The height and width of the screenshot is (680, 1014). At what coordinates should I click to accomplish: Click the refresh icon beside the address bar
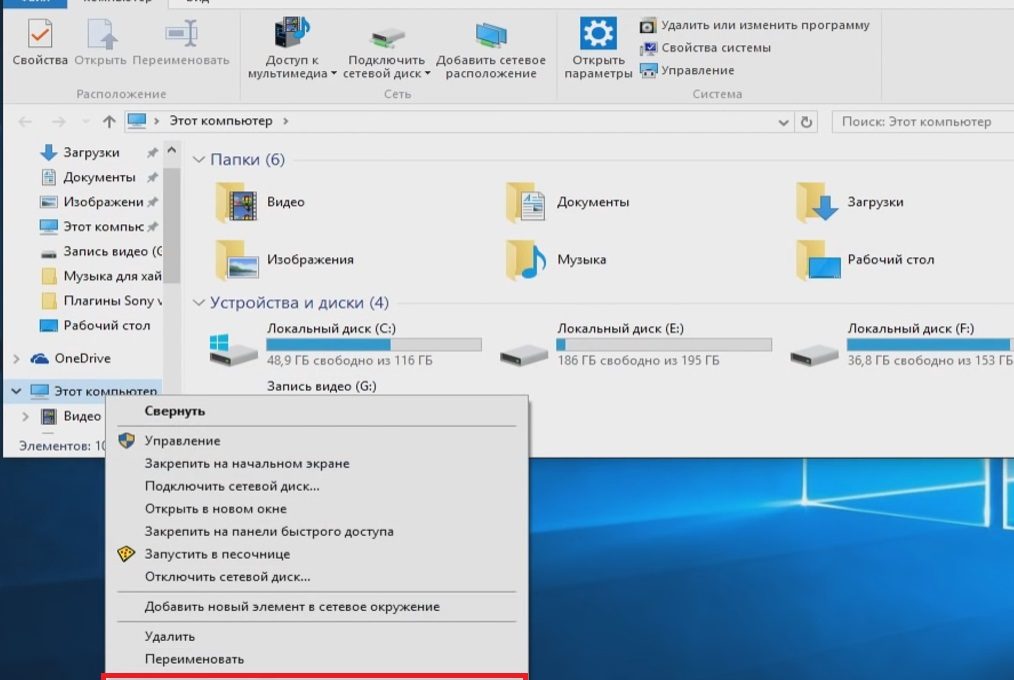(x=806, y=122)
